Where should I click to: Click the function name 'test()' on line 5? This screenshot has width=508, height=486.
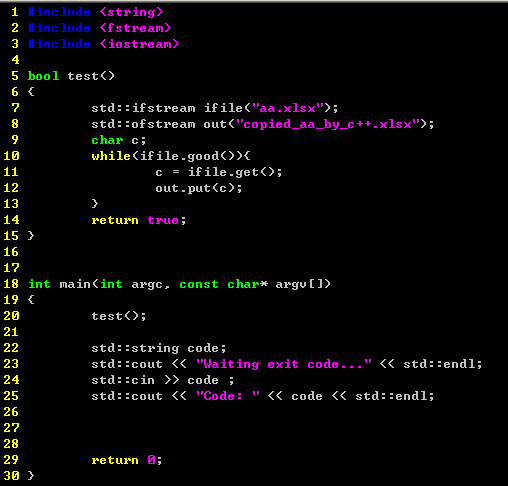pyautogui.click(x=91, y=76)
